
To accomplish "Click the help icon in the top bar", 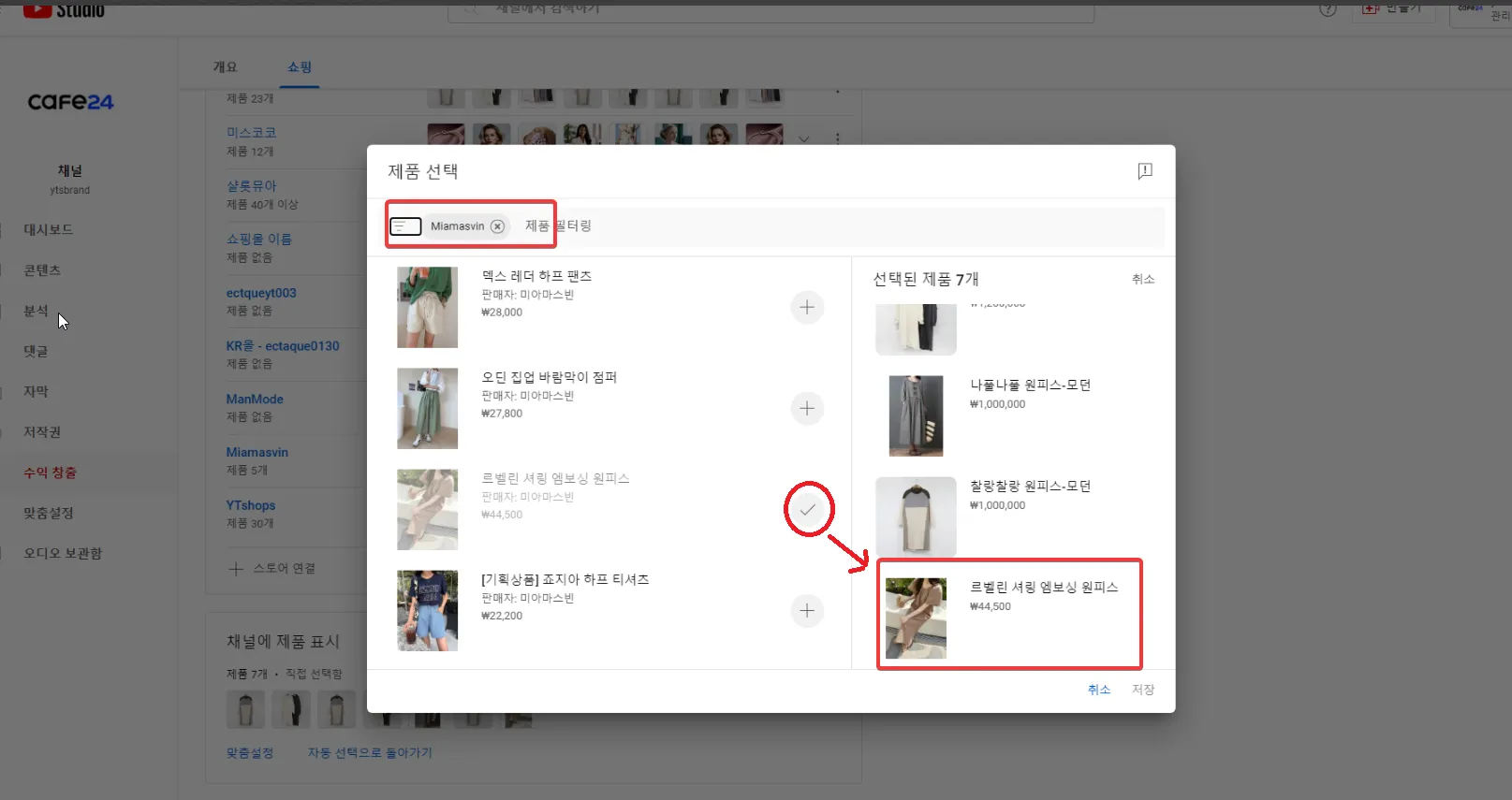I will click(1328, 9).
